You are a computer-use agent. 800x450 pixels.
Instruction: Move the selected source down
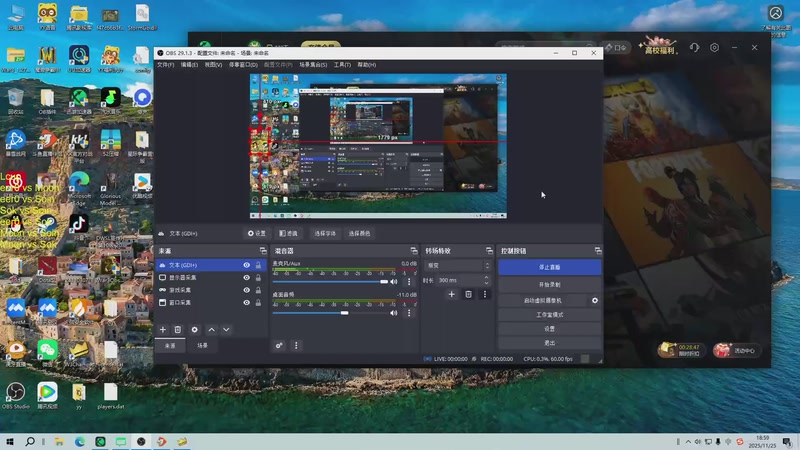[x=226, y=330]
